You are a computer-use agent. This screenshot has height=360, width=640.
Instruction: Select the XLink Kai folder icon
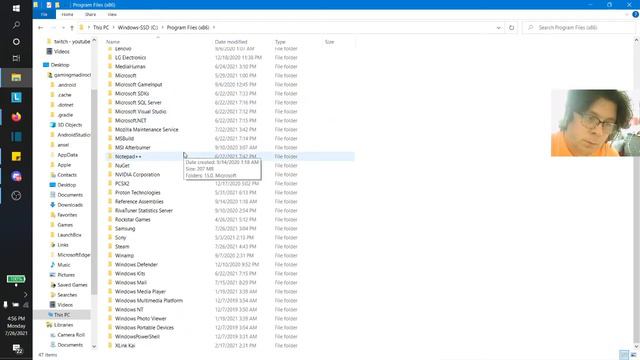click(110, 345)
